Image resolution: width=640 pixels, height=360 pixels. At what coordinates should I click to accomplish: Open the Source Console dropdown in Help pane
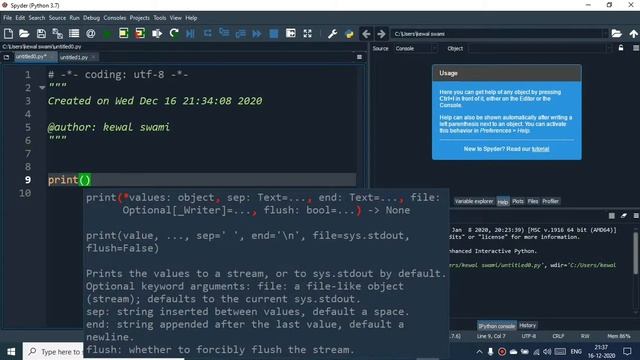point(416,49)
